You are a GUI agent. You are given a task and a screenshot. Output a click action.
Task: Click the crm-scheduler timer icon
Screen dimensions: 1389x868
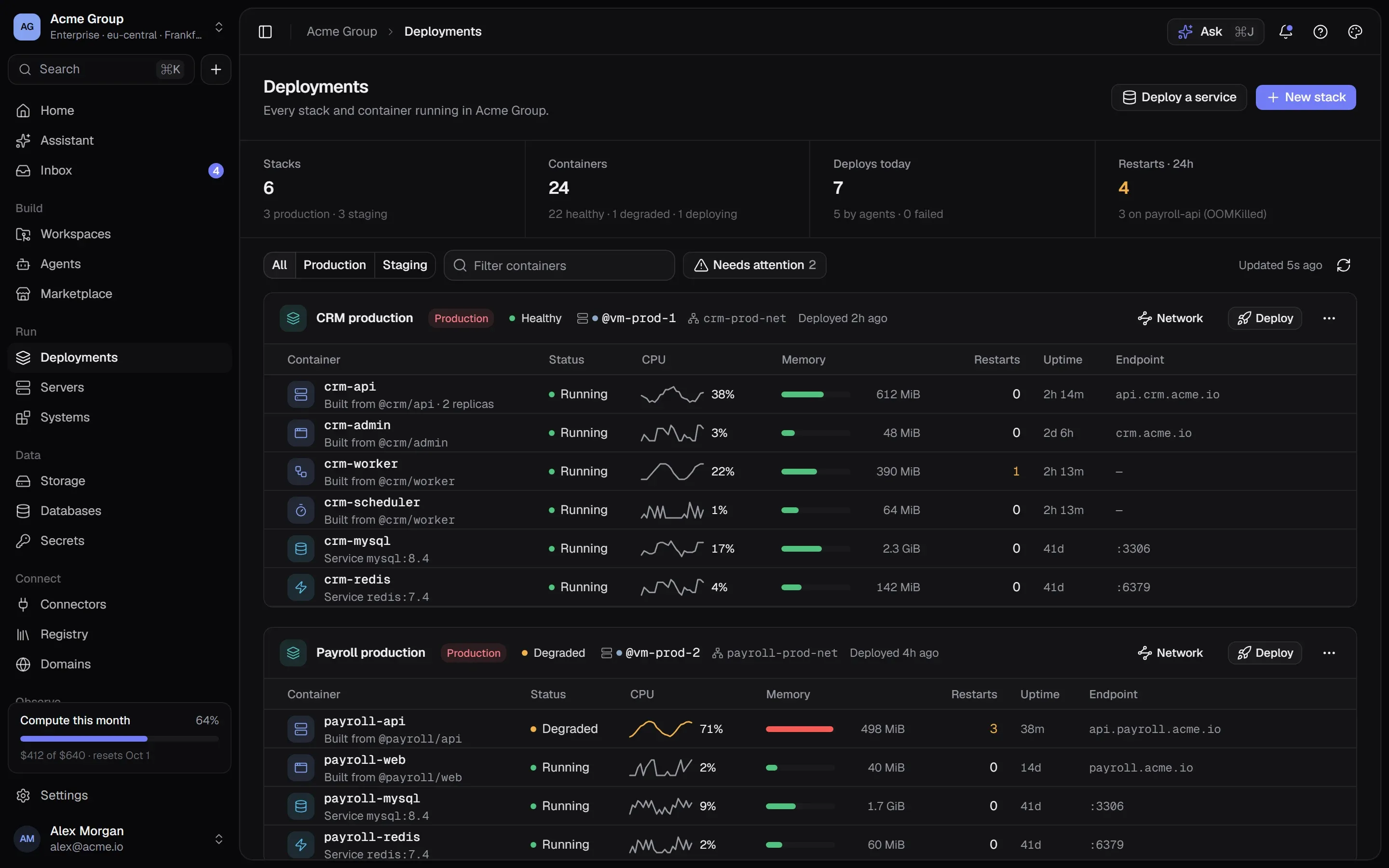pos(301,510)
